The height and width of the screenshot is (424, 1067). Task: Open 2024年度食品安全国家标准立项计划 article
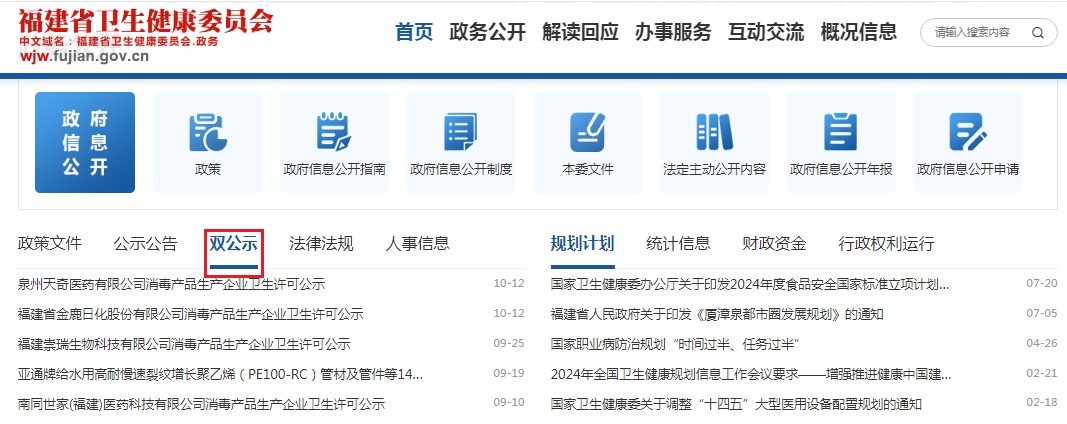click(x=750, y=284)
